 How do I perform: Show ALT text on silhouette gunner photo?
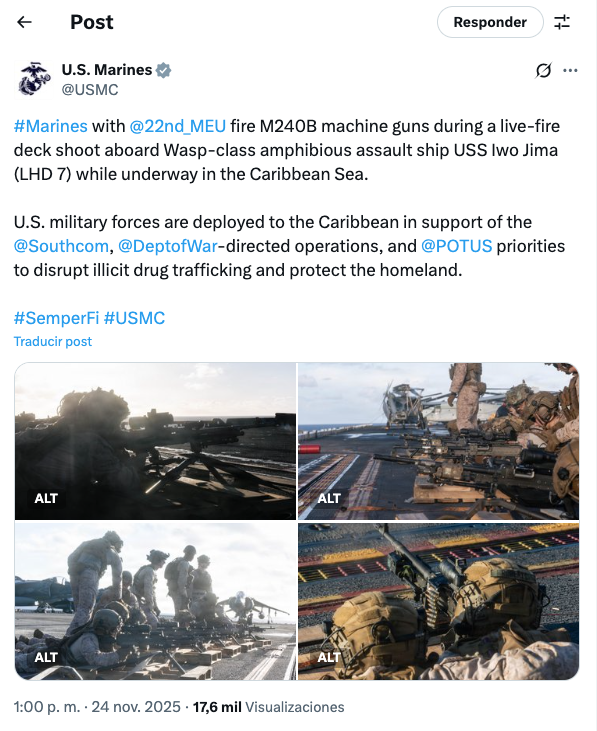(x=46, y=498)
